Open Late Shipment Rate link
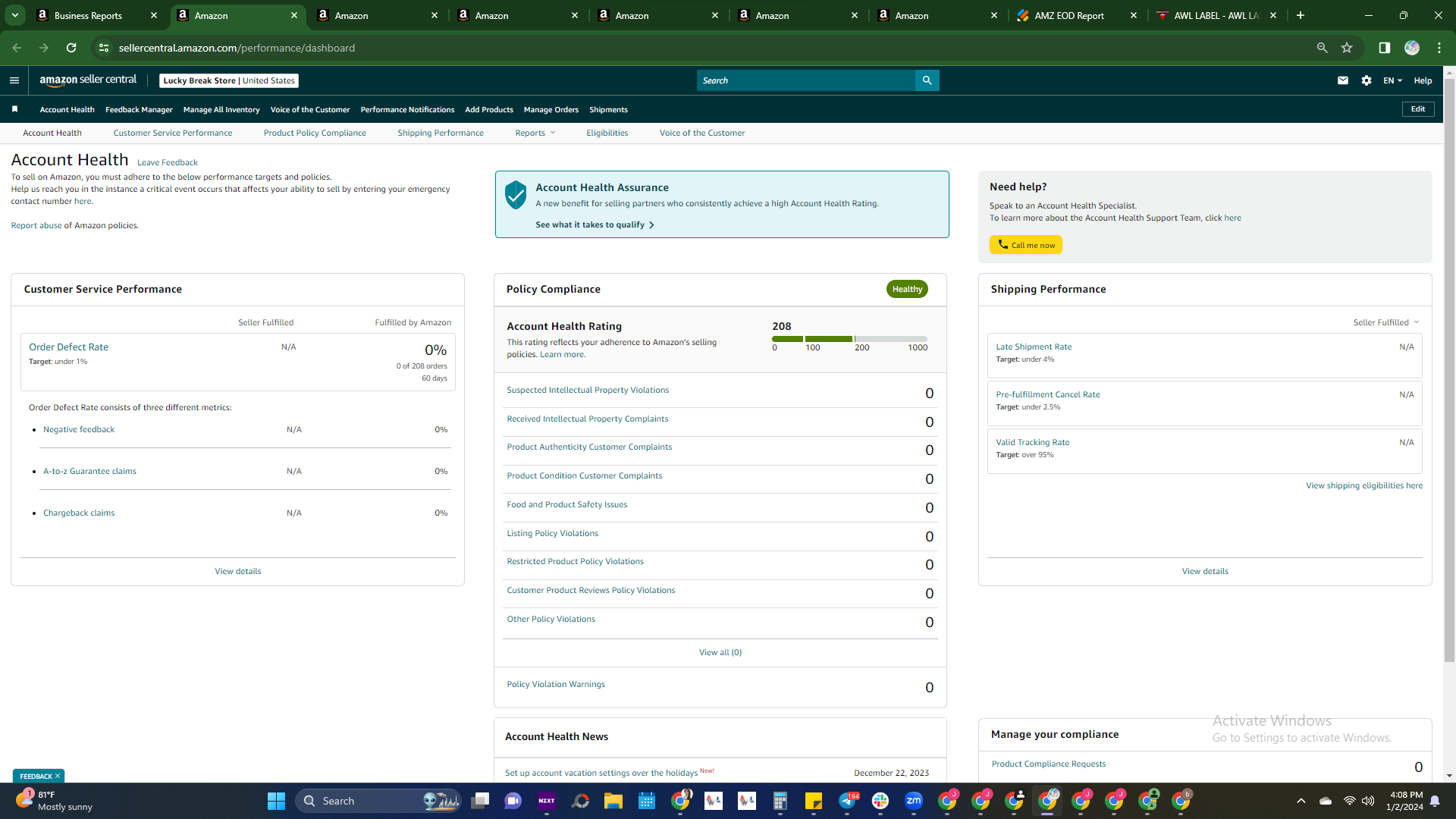 tap(1034, 347)
